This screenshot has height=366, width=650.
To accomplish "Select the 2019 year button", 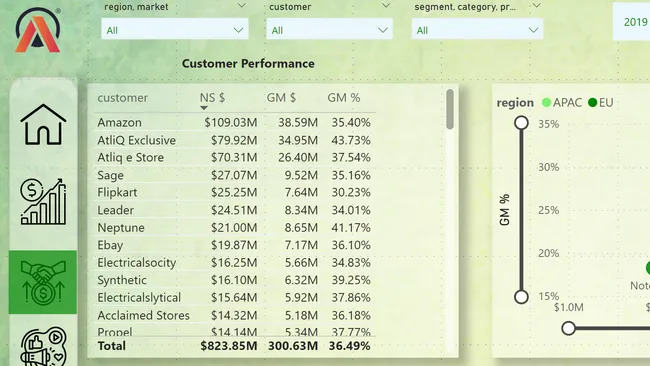I will click(632, 22).
